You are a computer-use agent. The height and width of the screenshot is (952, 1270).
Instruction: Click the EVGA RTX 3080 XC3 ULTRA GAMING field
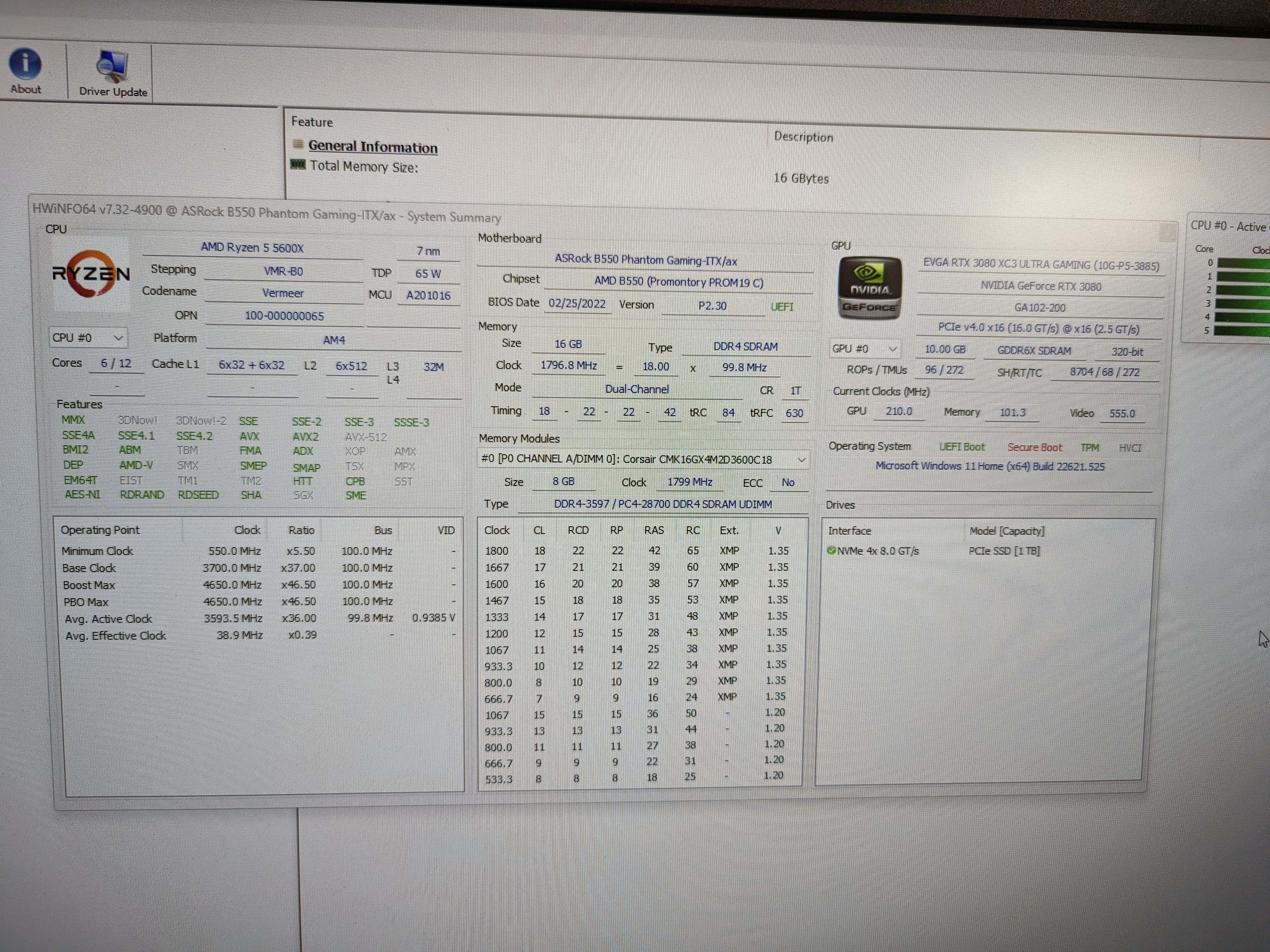click(1041, 265)
